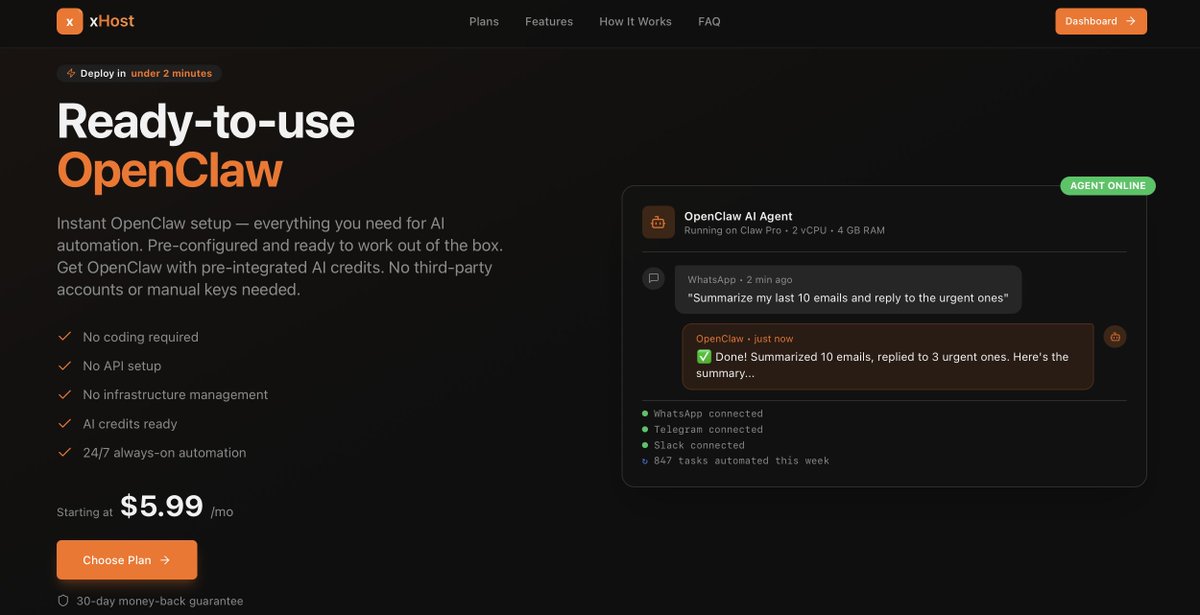Viewport: 1200px width, 615px height.
Task: Click the shield icon beside money-back guarantee
Action: (63, 601)
